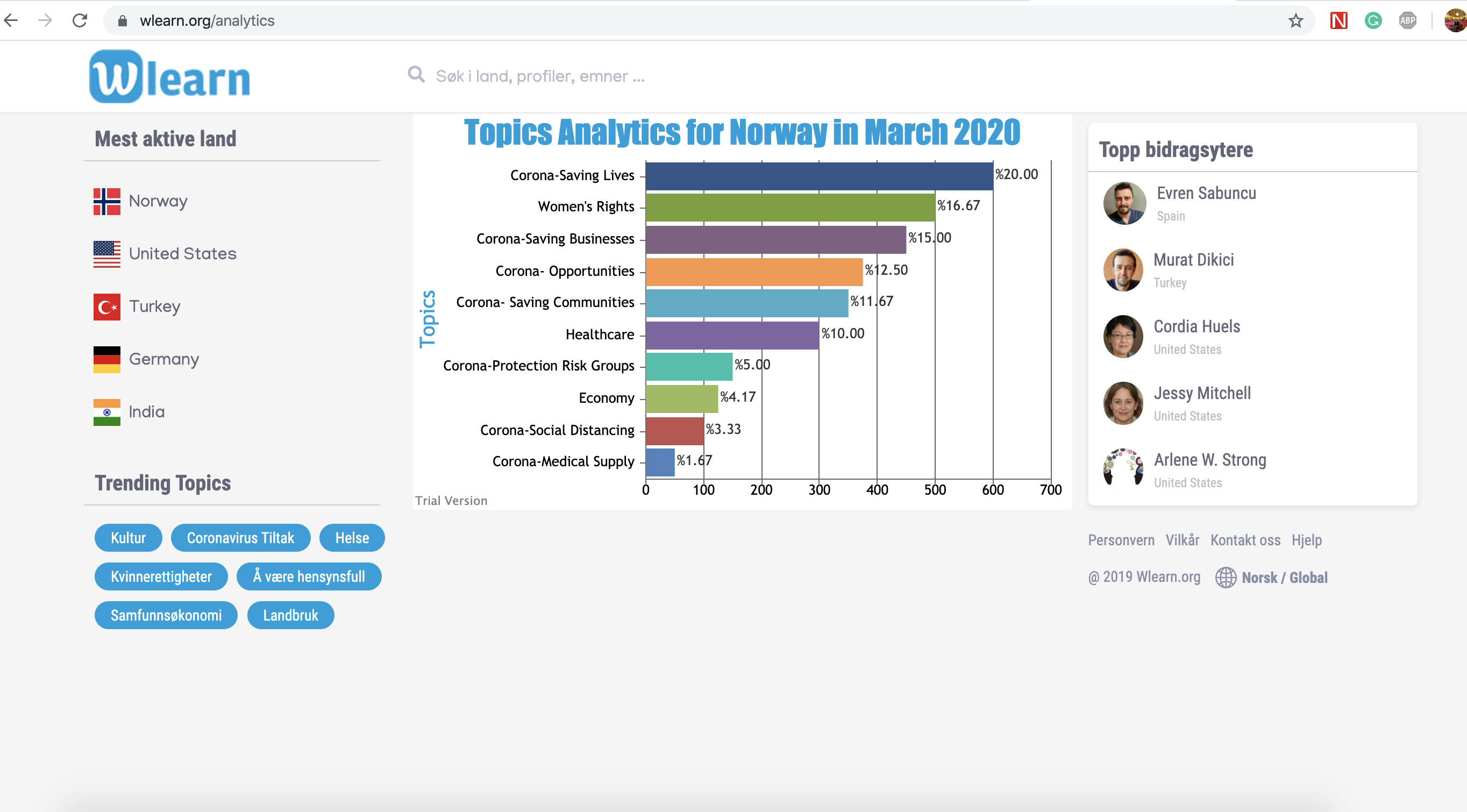Viewport: 1467px width, 812px height.
Task: Open the Personvern footer link
Action: pyautogui.click(x=1121, y=540)
